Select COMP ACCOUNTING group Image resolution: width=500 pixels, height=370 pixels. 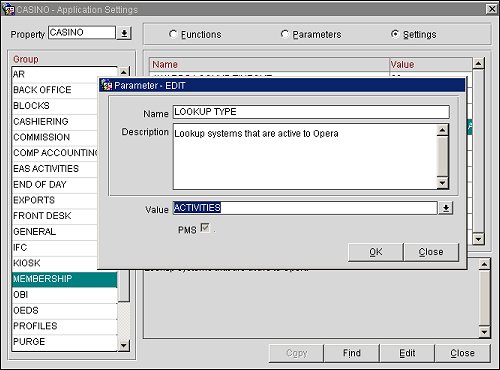pos(55,153)
